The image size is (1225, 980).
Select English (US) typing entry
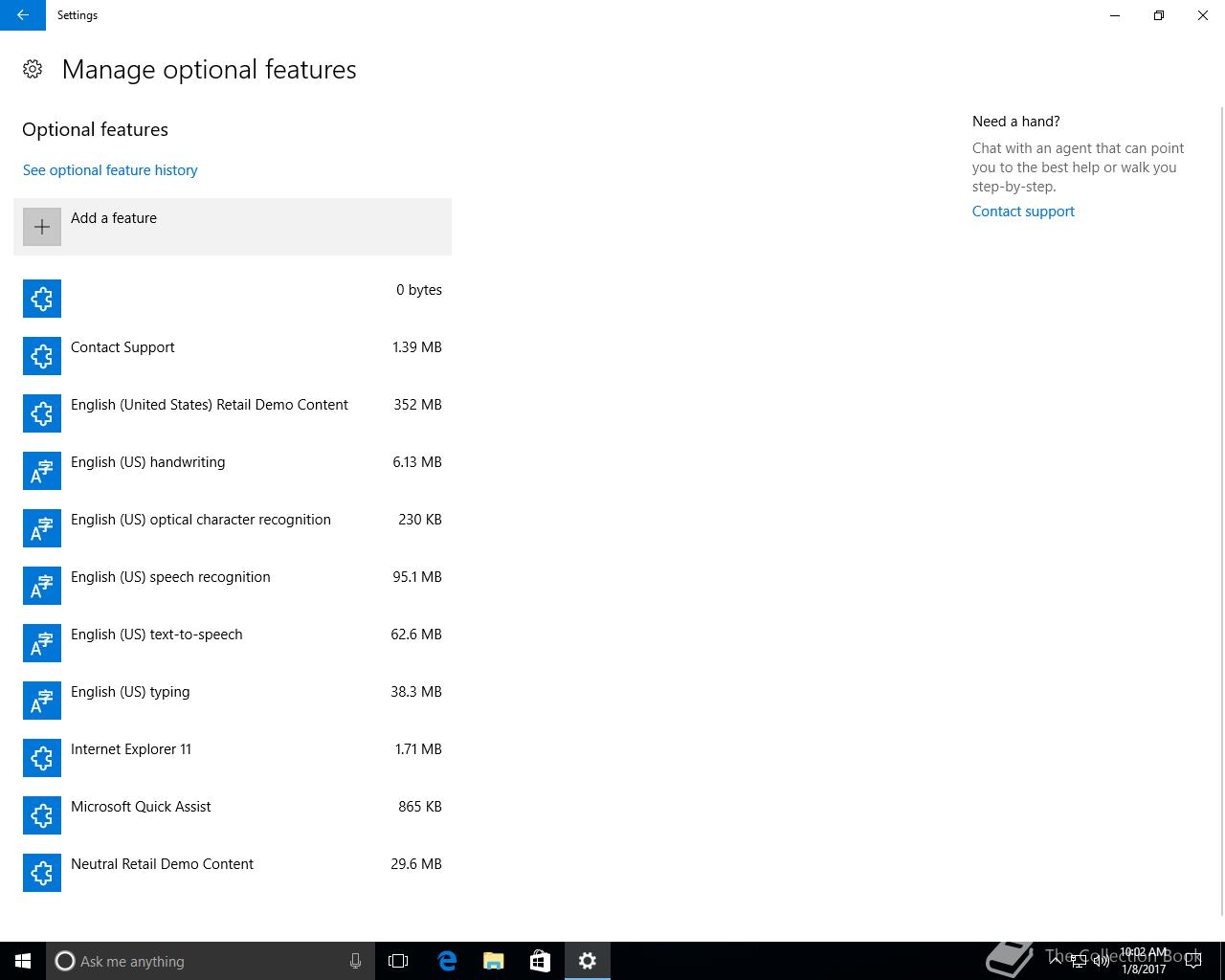pos(130,692)
